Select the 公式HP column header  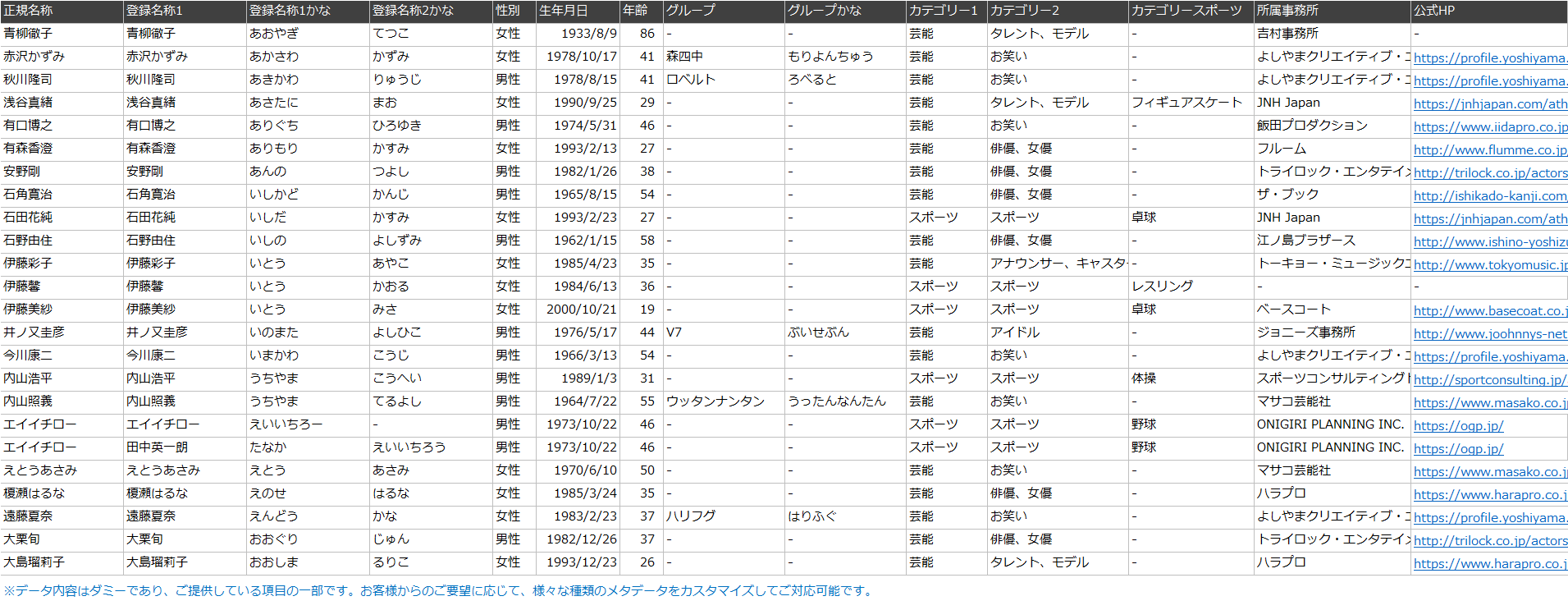(x=1433, y=11)
